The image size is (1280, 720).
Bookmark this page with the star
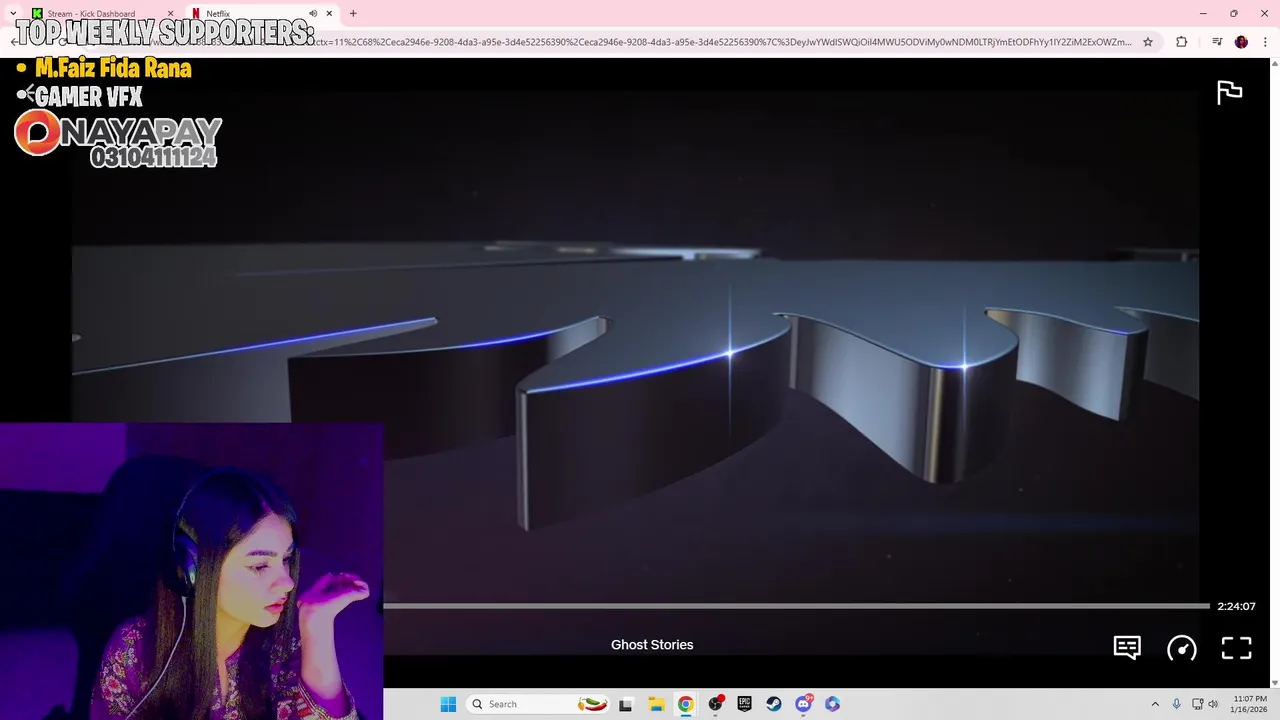tap(1148, 42)
